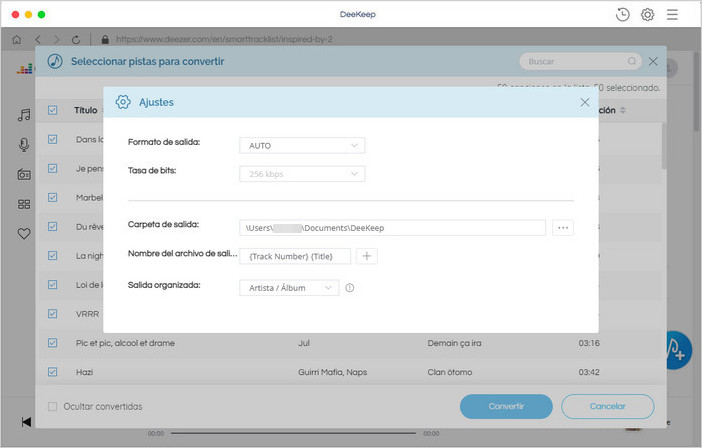Sort by the Duración column arrows
The width and height of the screenshot is (702, 448).
(x=623, y=110)
